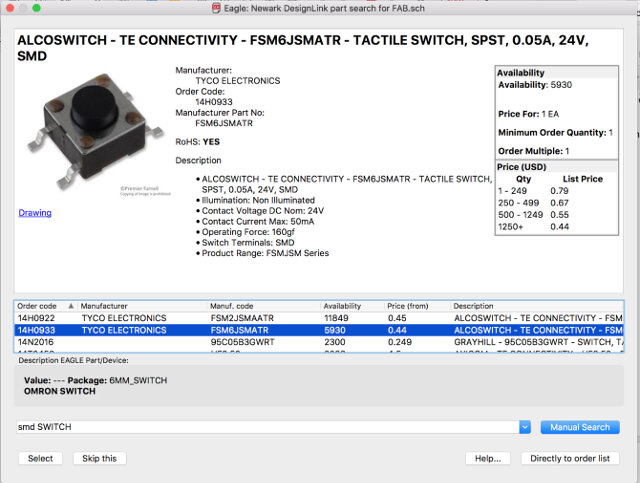
Task: Click the Select button
Action: [40, 459]
